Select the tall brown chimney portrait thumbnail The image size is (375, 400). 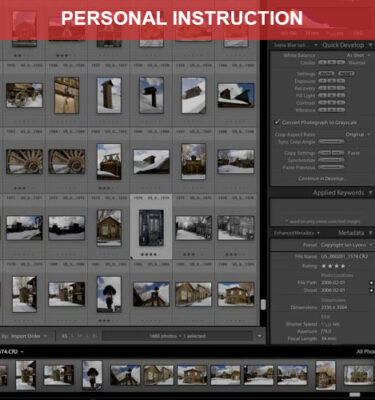(109, 95)
